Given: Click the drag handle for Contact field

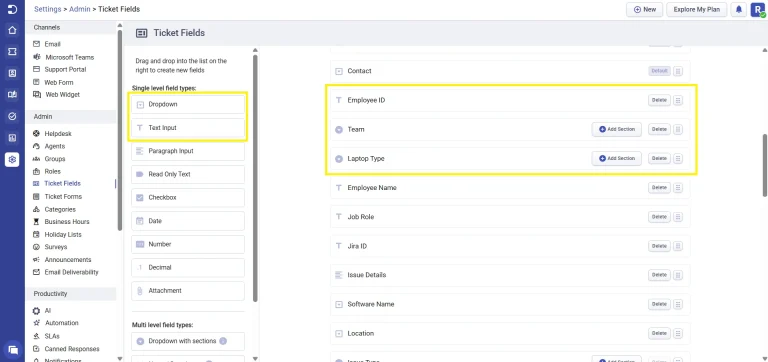Looking at the screenshot, I should coord(678,71).
